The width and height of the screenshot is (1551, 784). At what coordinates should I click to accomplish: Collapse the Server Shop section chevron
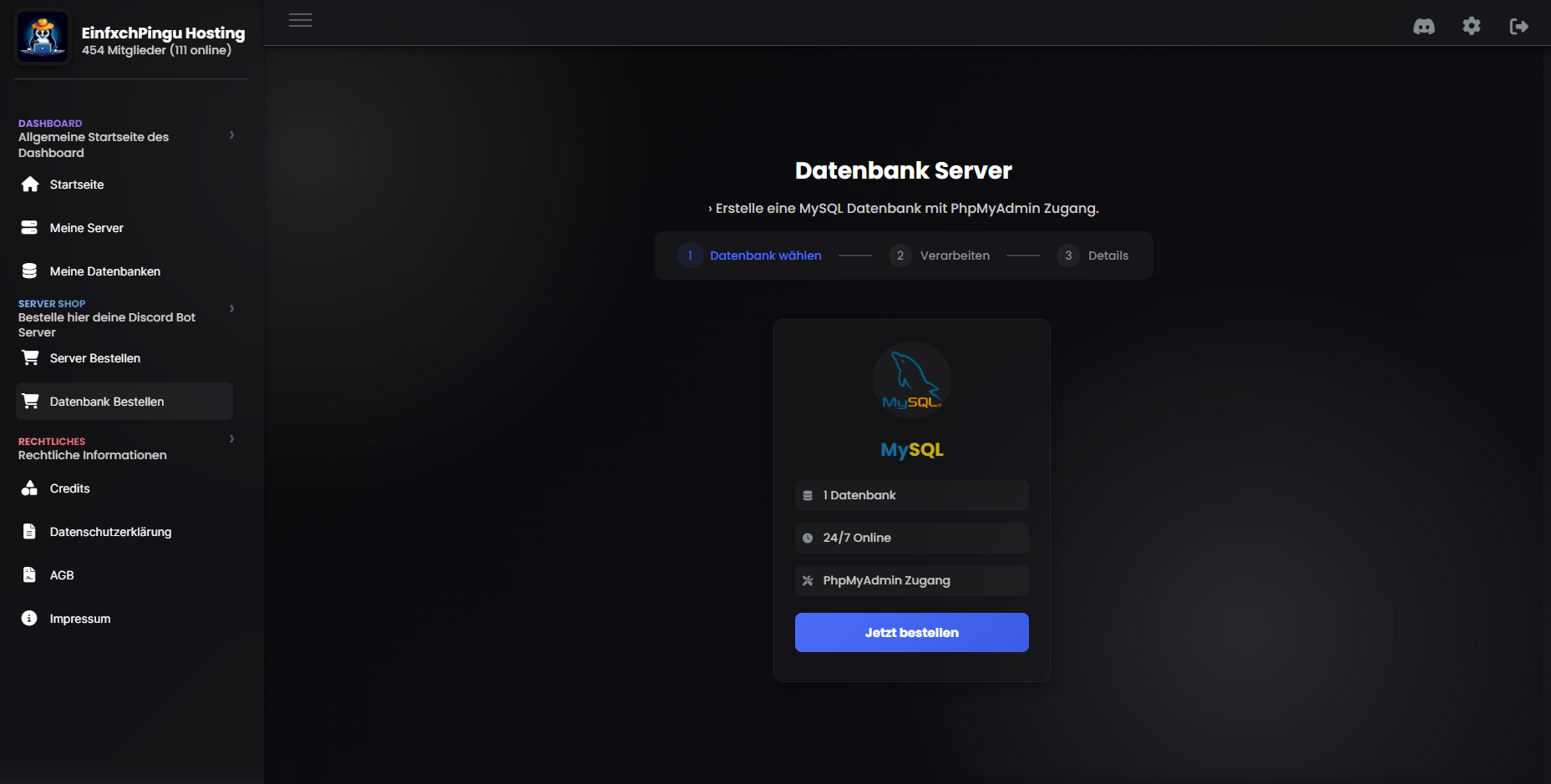tap(231, 309)
